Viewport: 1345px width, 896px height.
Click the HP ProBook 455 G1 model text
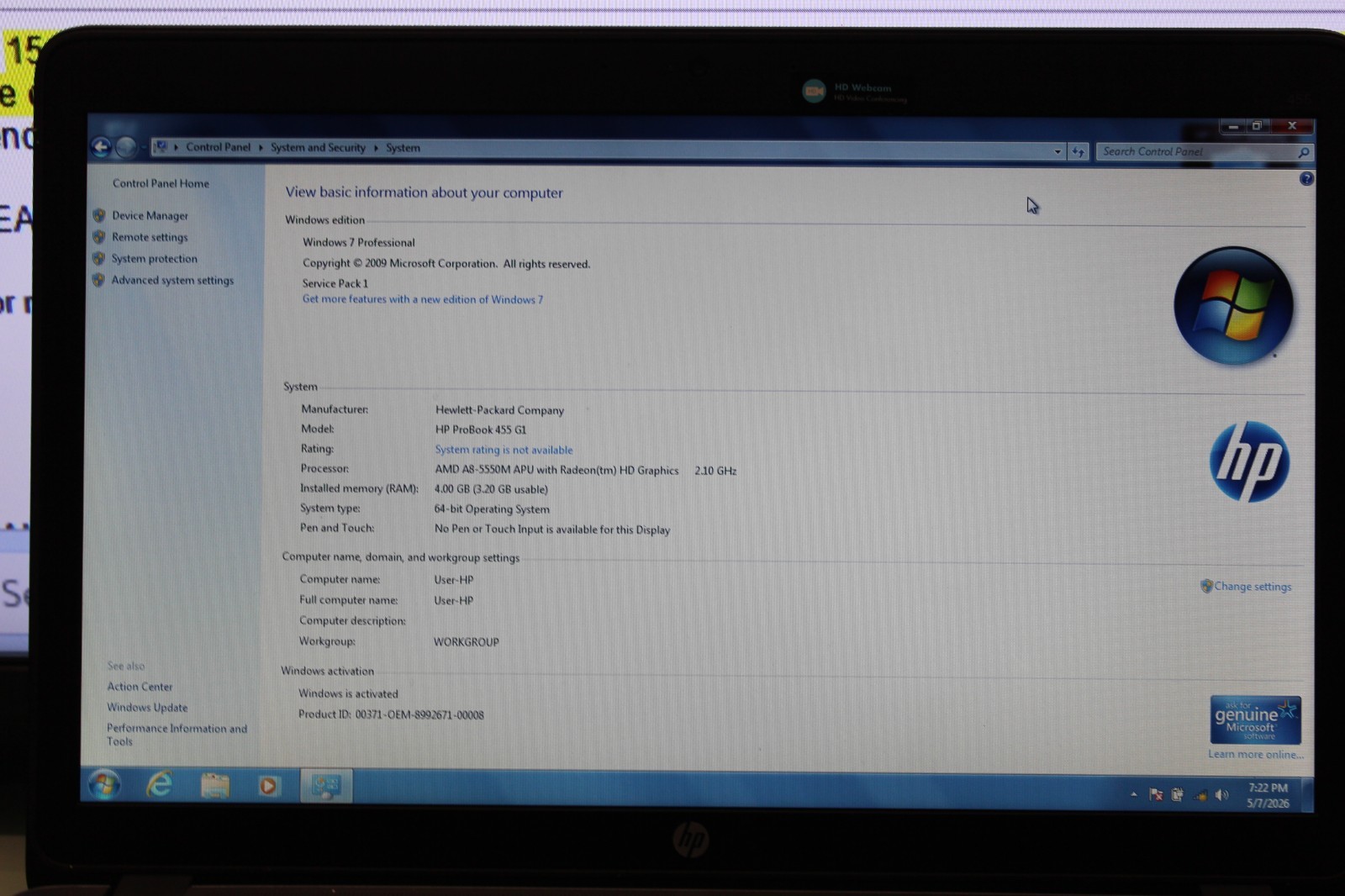pyautogui.click(x=481, y=430)
